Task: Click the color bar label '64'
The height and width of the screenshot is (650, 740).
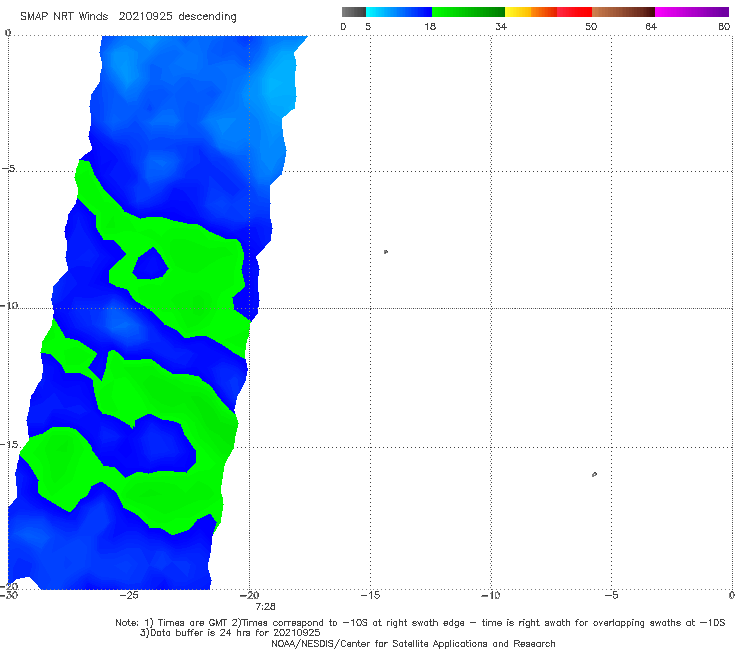Action: coord(651,27)
